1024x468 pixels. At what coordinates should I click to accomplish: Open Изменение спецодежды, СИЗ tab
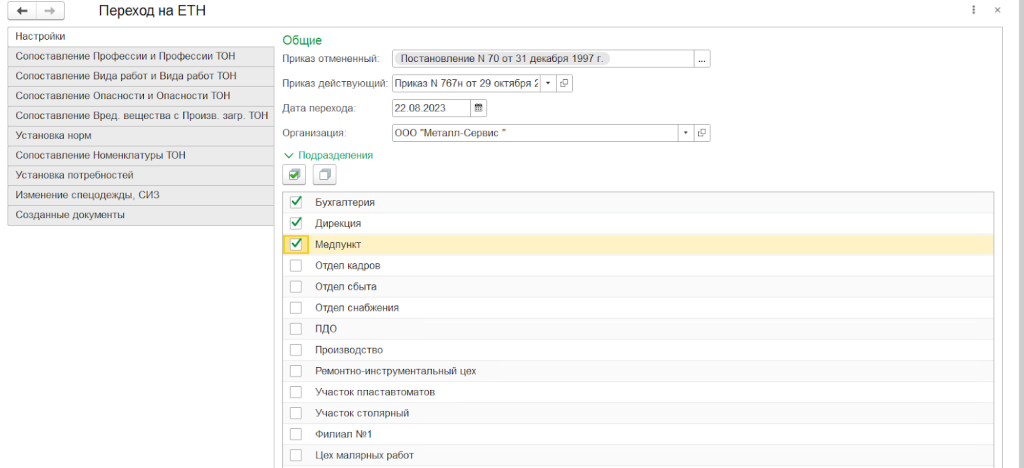(x=140, y=195)
